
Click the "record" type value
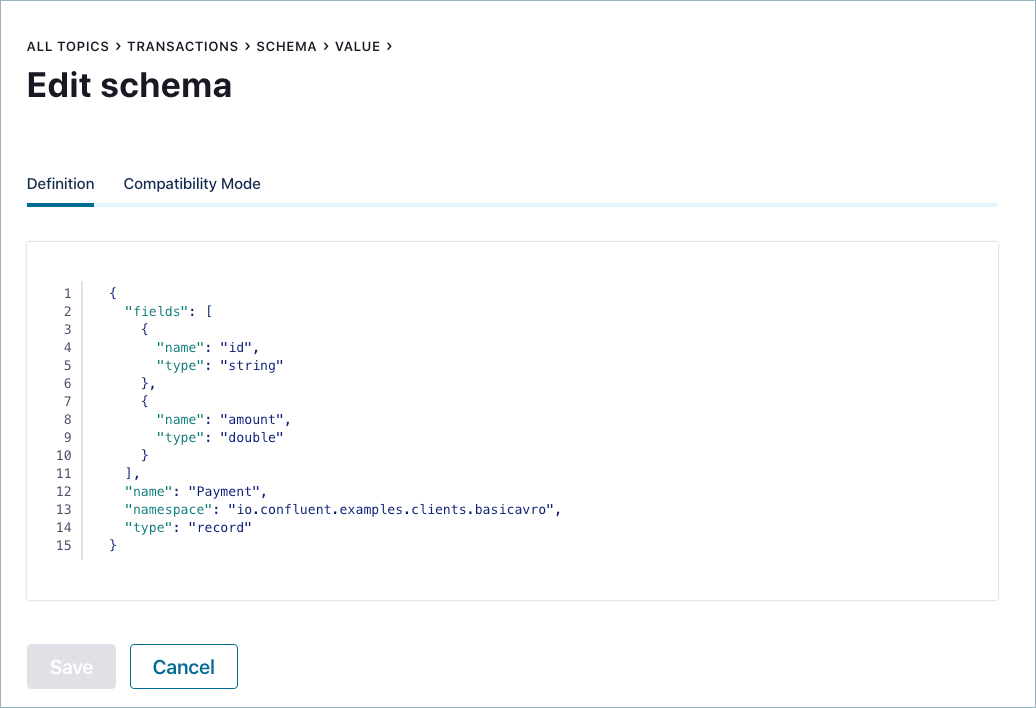click(x=220, y=528)
